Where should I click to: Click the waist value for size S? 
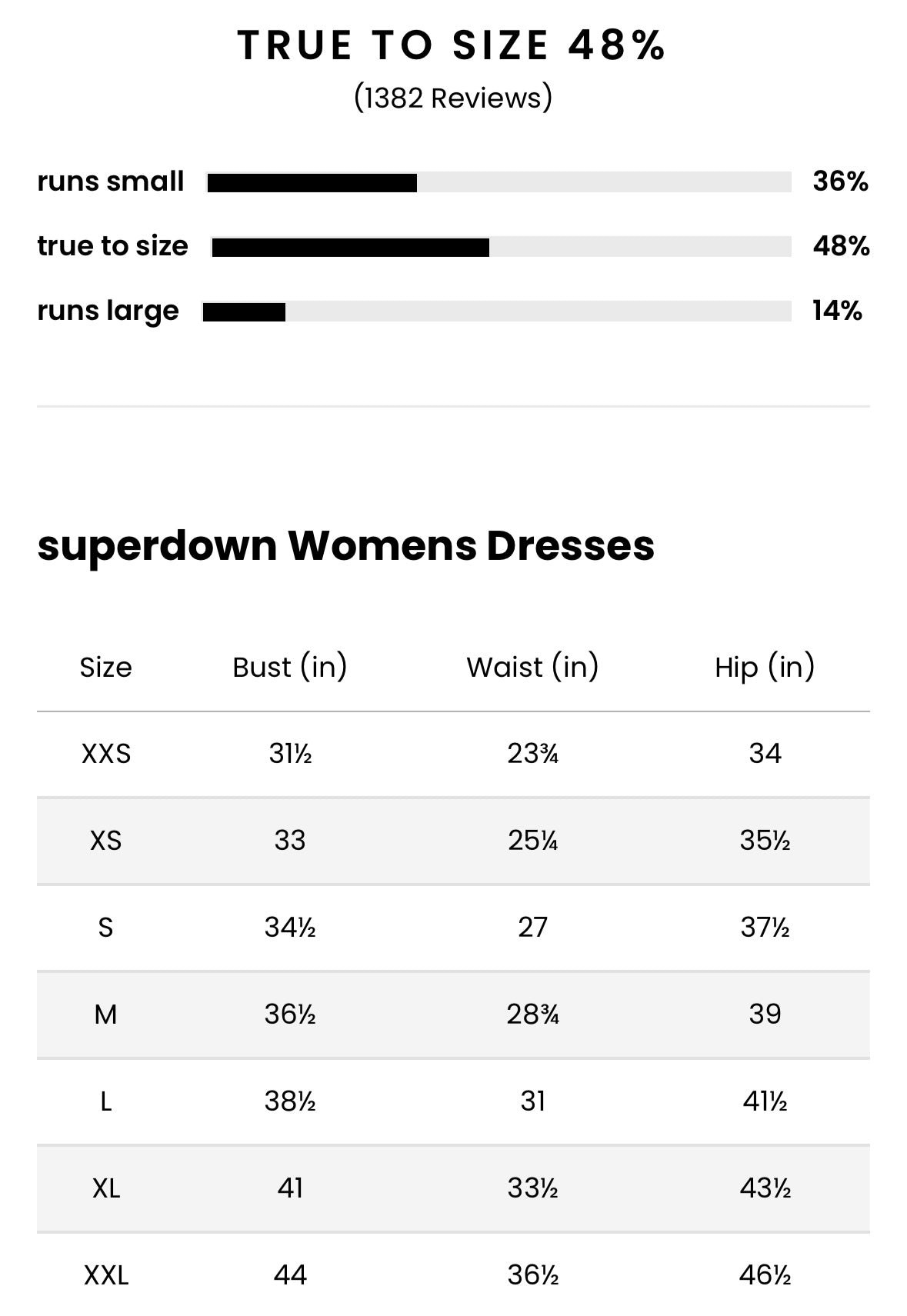point(532,927)
